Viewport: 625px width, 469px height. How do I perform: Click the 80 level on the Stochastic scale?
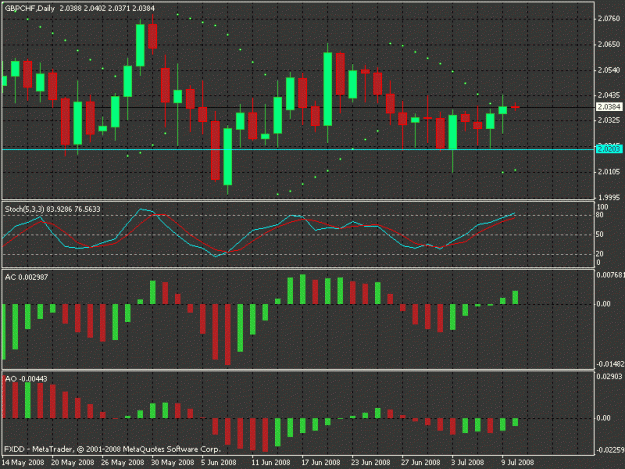[600, 215]
